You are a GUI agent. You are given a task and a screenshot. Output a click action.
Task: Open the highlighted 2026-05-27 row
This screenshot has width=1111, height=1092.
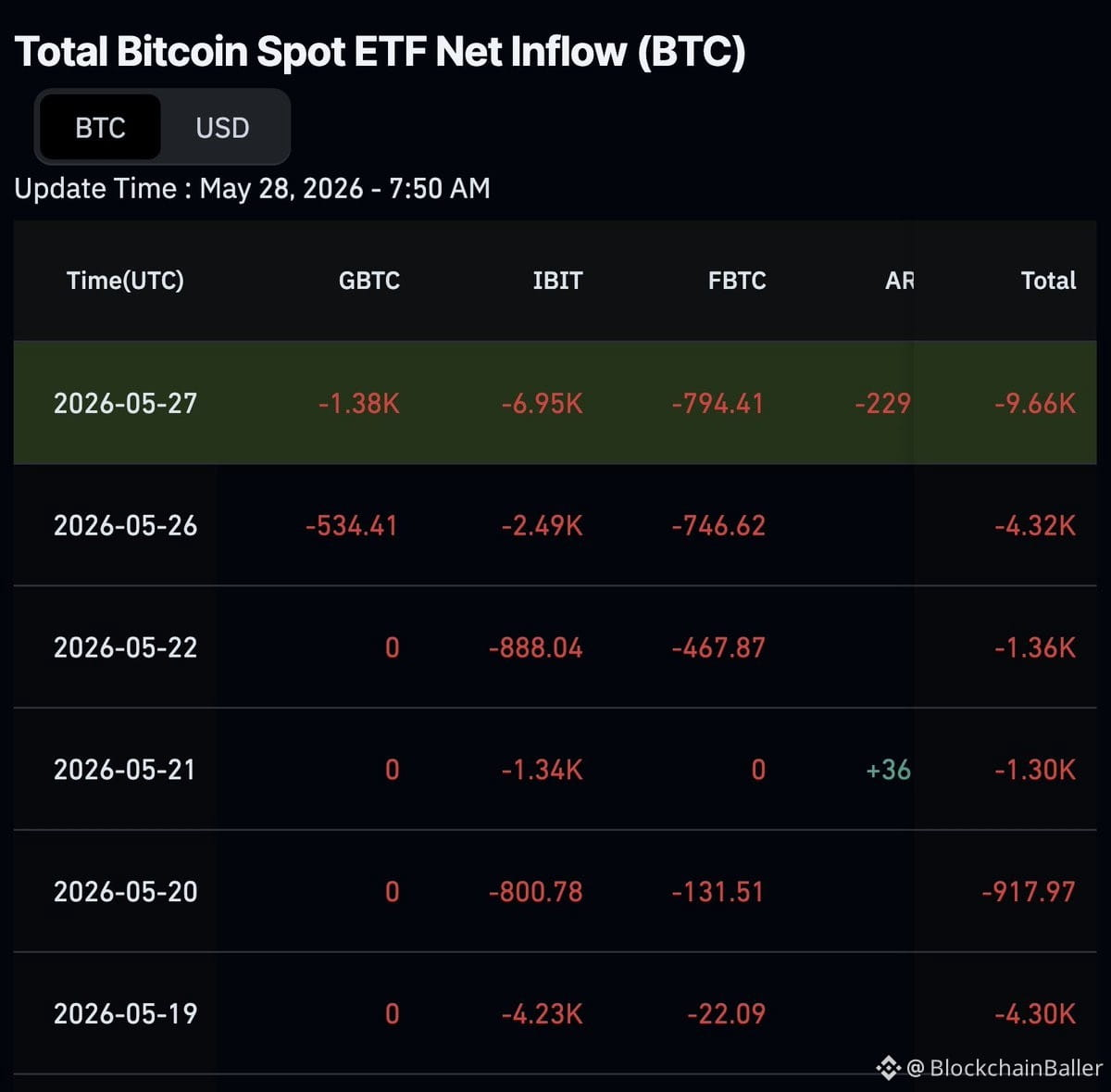[555, 403]
